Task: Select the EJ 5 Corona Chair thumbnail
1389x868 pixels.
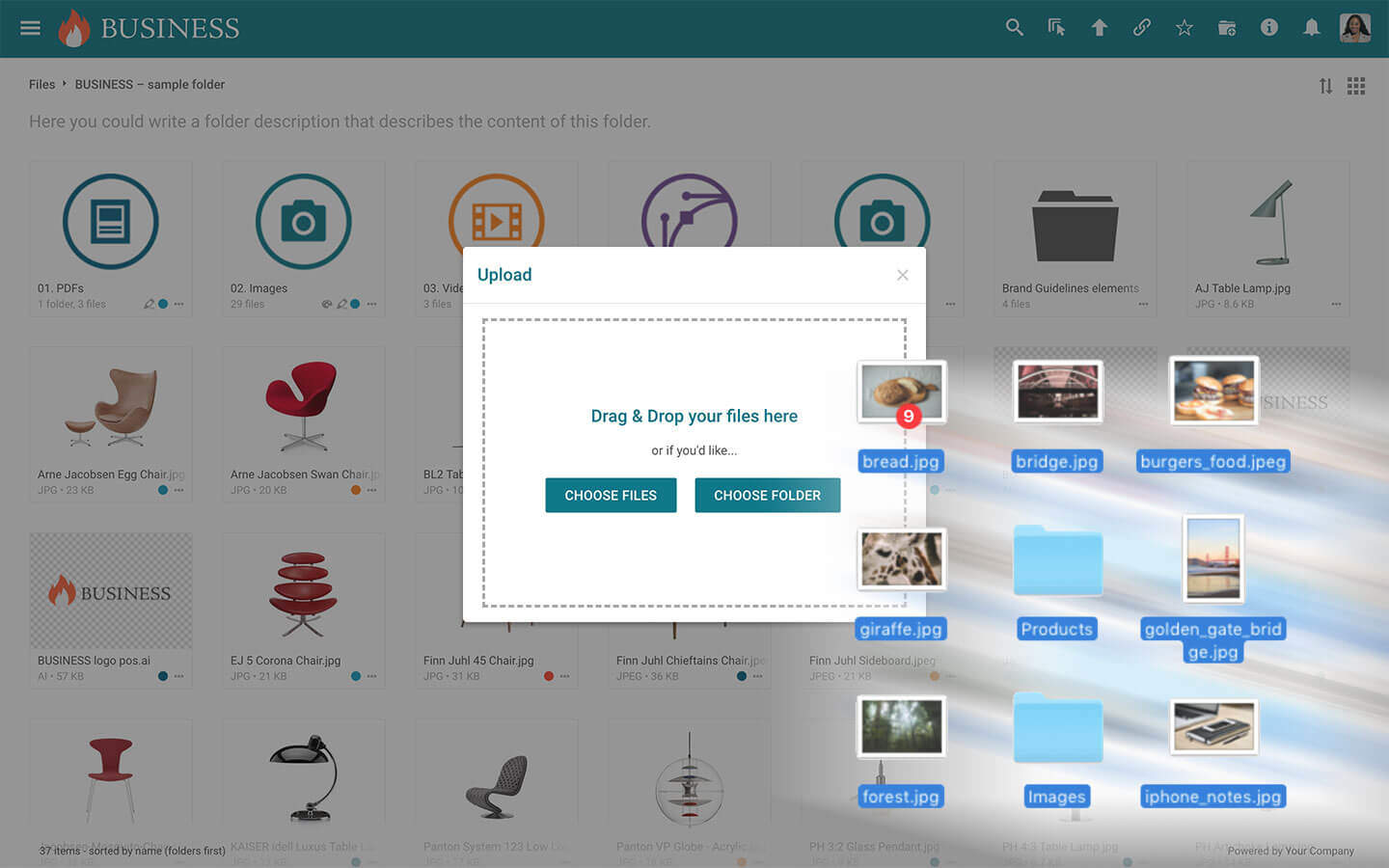Action: tap(304, 593)
